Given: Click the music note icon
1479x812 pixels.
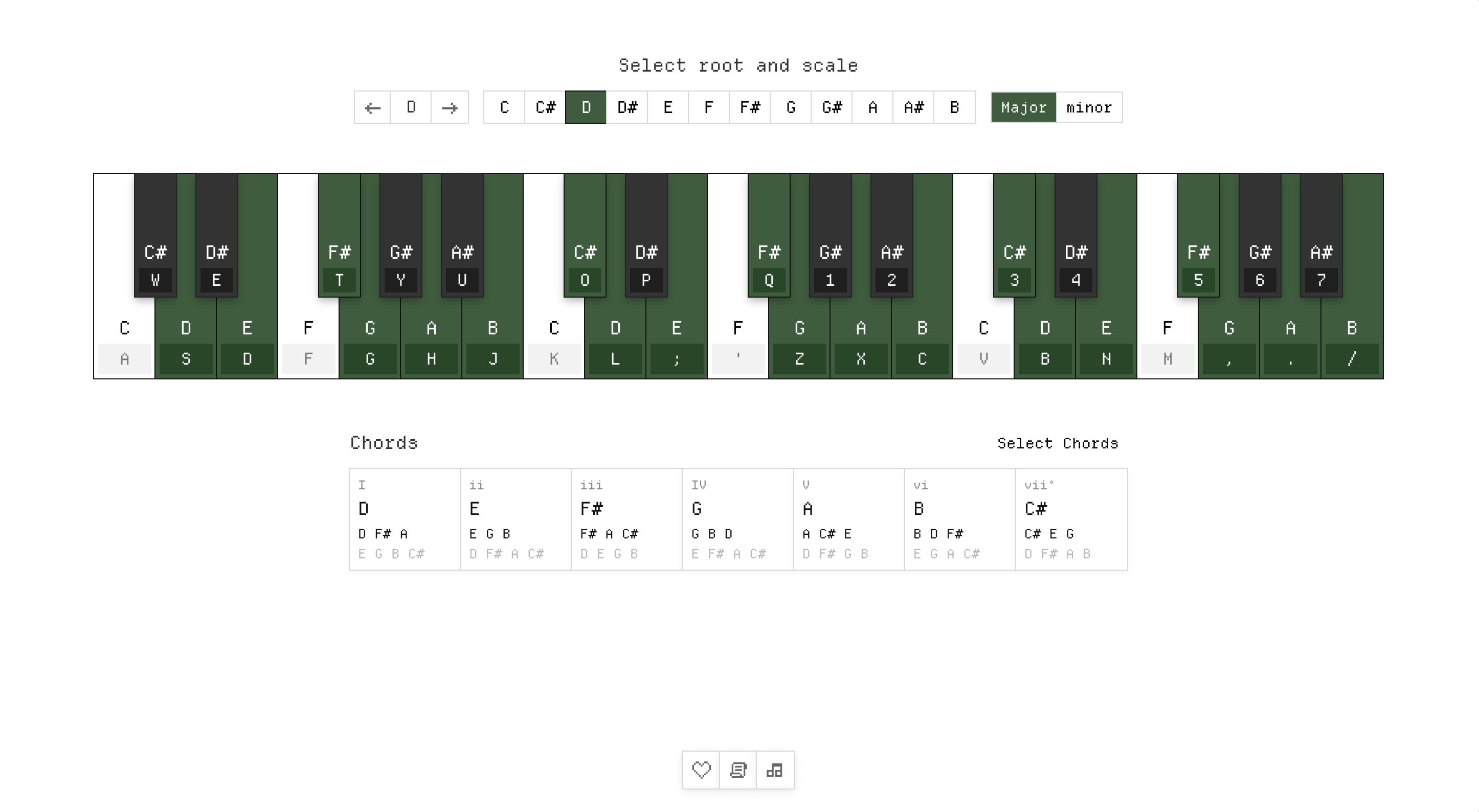Looking at the screenshot, I should click(775, 770).
